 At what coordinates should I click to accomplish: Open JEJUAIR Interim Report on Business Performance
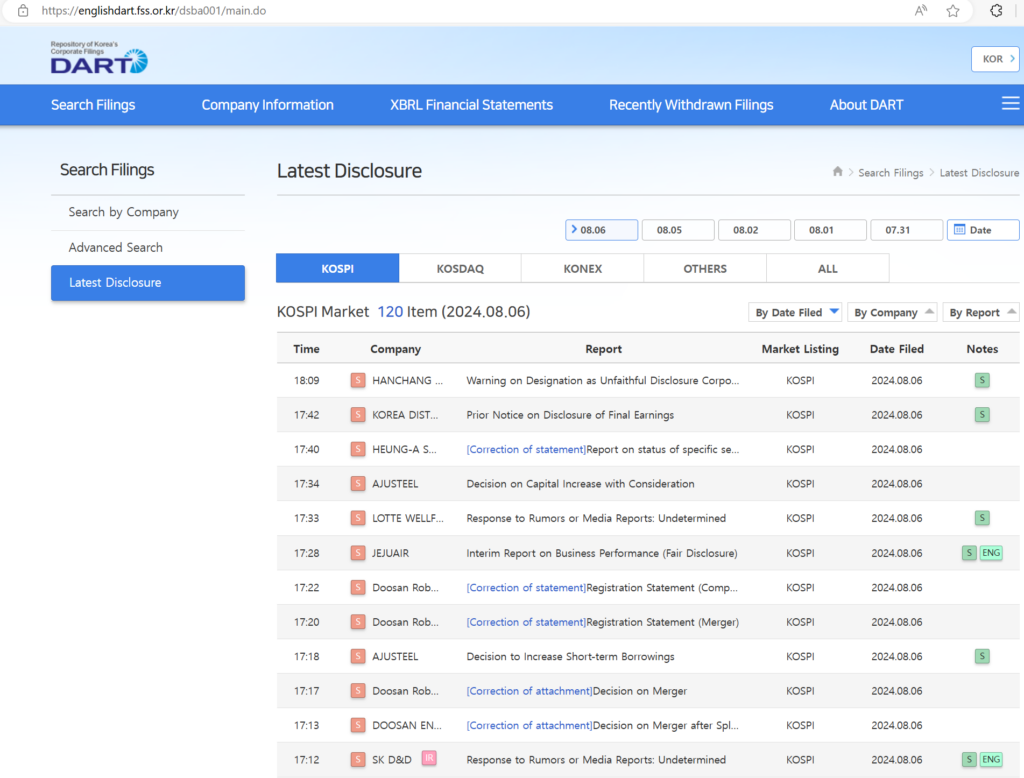[x=601, y=553]
